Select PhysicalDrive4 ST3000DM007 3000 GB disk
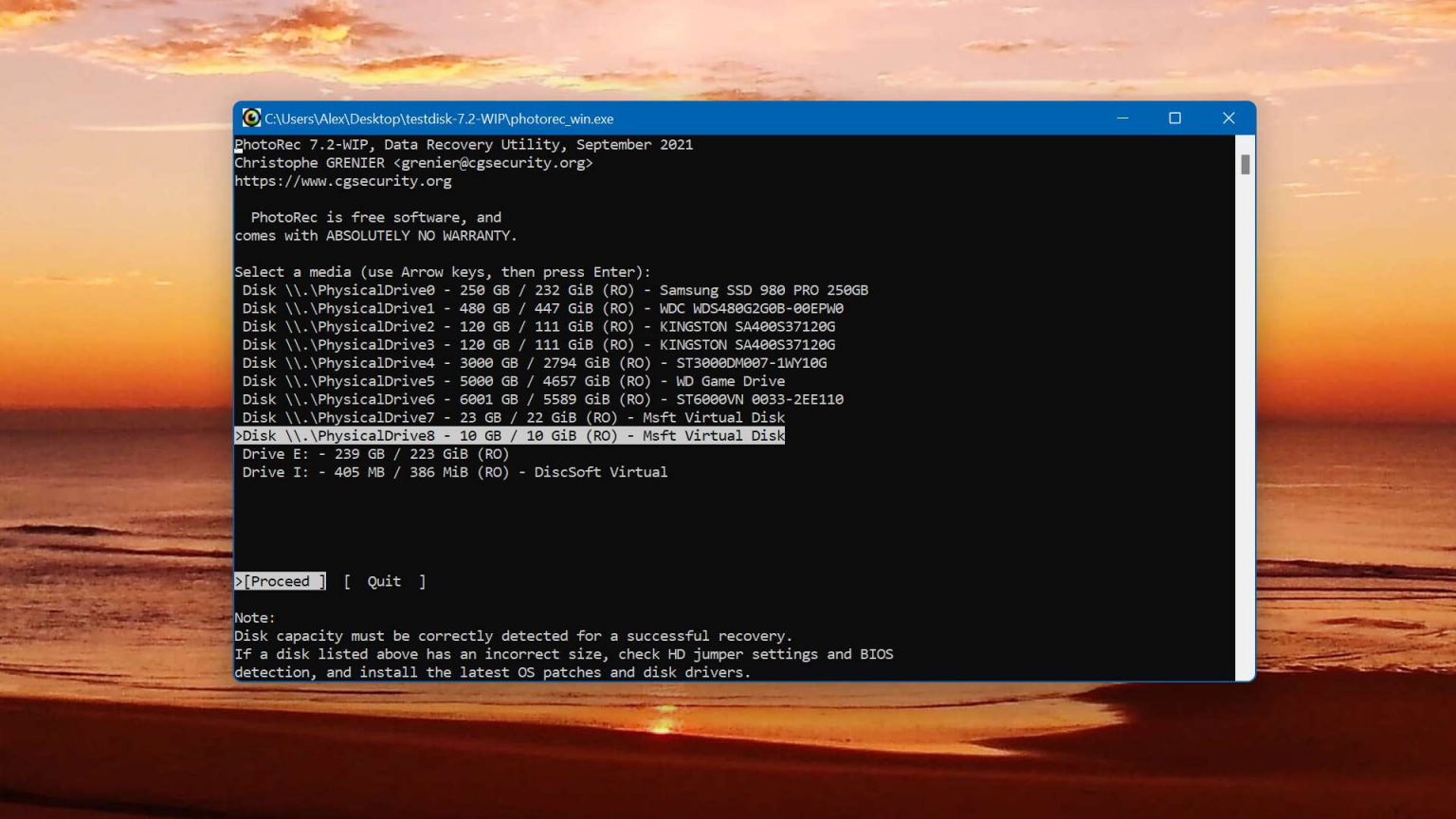This screenshot has height=819, width=1456. (534, 363)
